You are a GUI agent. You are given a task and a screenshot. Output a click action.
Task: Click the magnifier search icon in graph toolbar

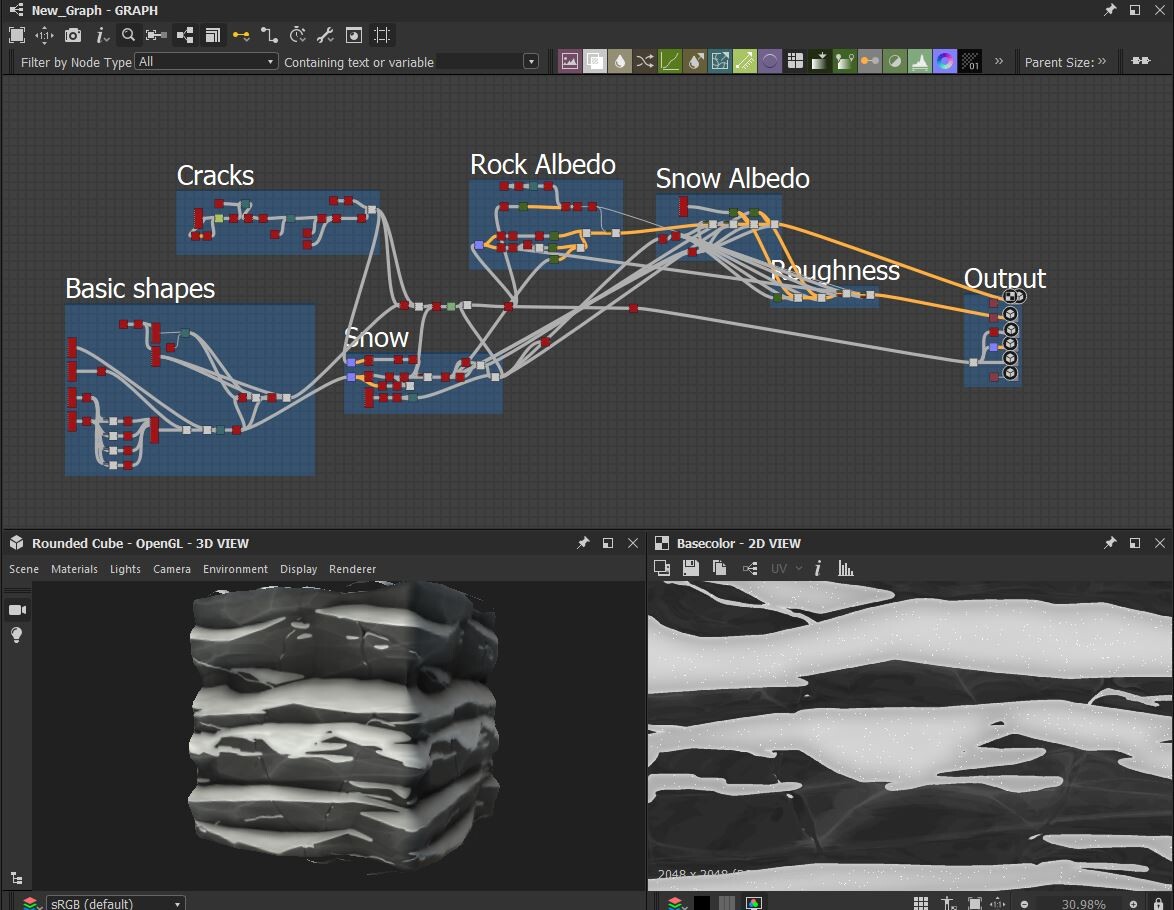point(128,35)
